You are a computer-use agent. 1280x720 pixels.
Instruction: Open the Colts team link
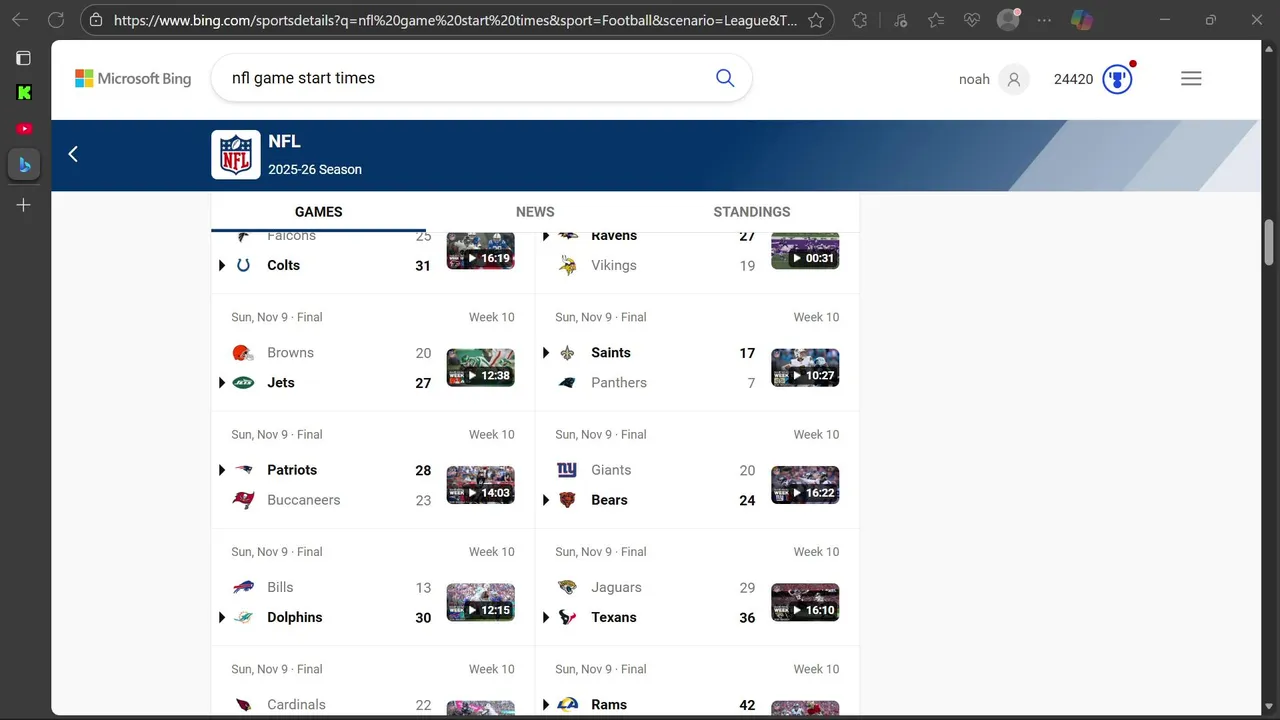284,266
